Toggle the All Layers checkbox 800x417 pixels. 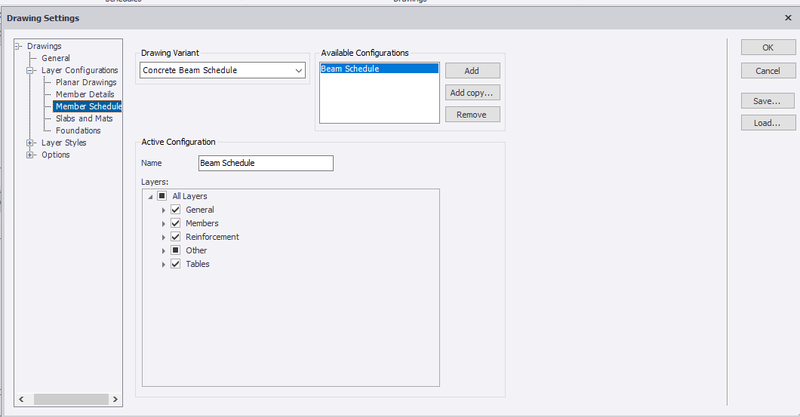coord(162,196)
